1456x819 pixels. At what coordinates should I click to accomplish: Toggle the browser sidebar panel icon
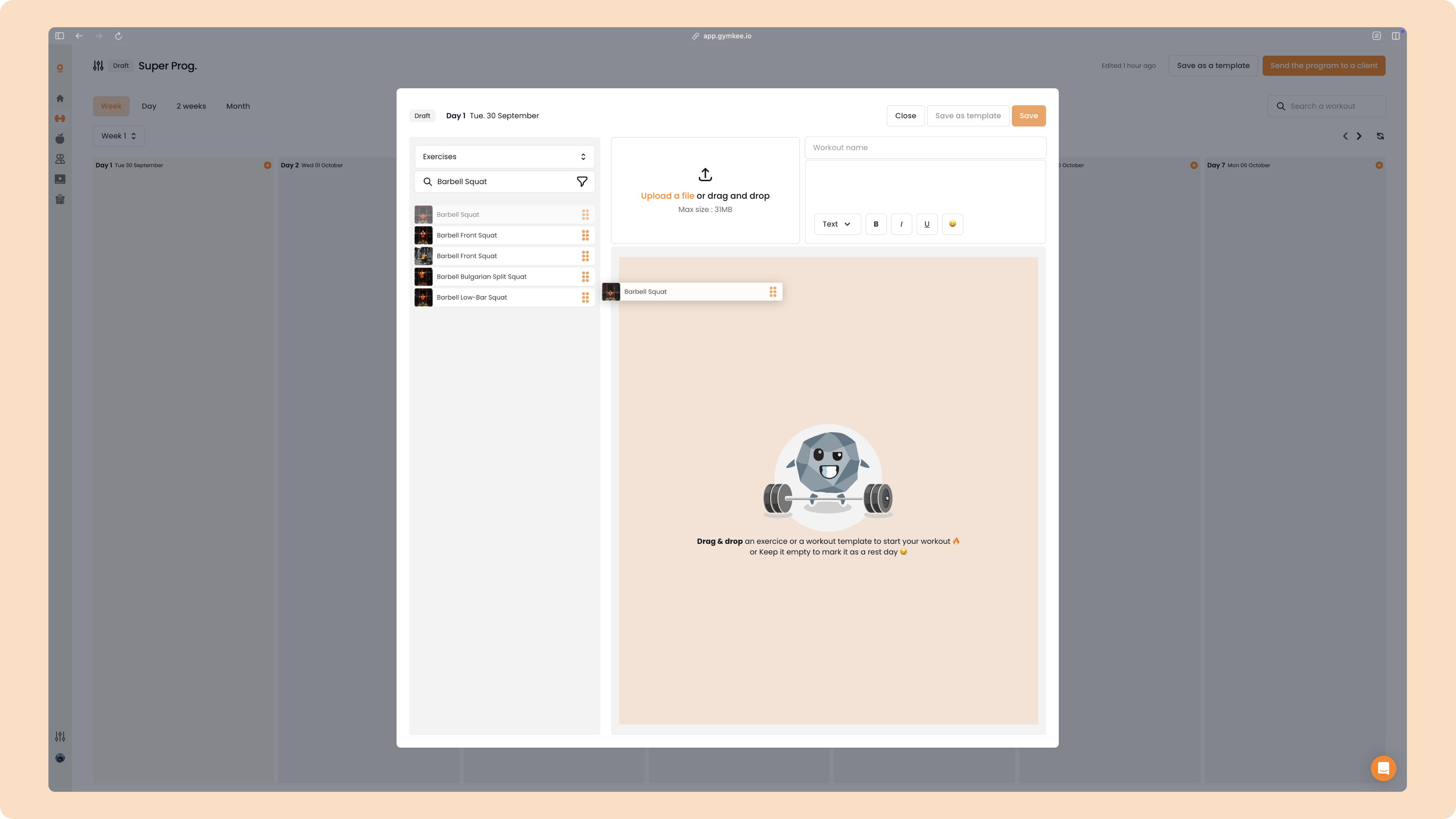pyautogui.click(x=59, y=36)
